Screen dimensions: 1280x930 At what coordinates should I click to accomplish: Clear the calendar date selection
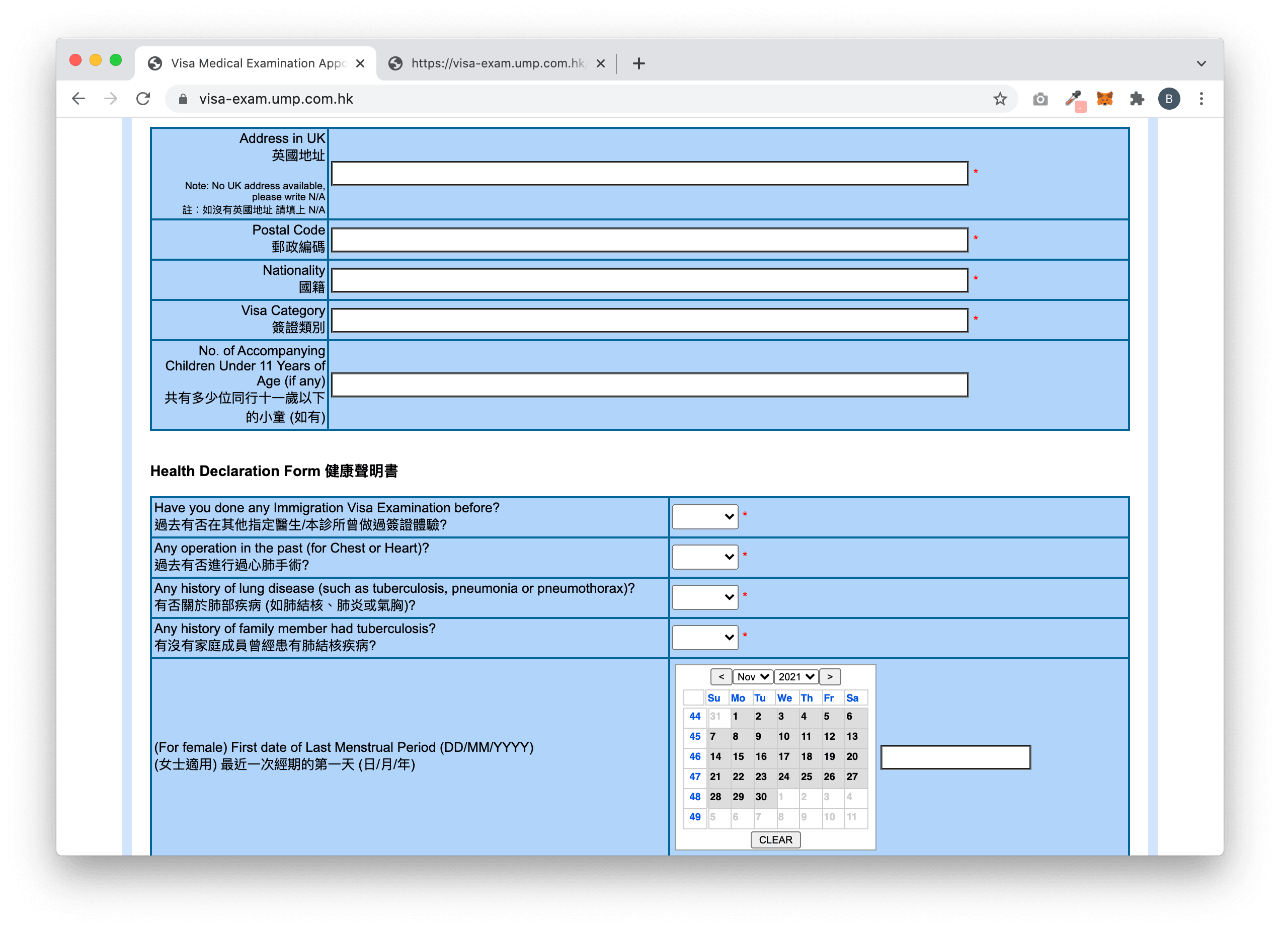pyautogui.click(x=776, y=840)
